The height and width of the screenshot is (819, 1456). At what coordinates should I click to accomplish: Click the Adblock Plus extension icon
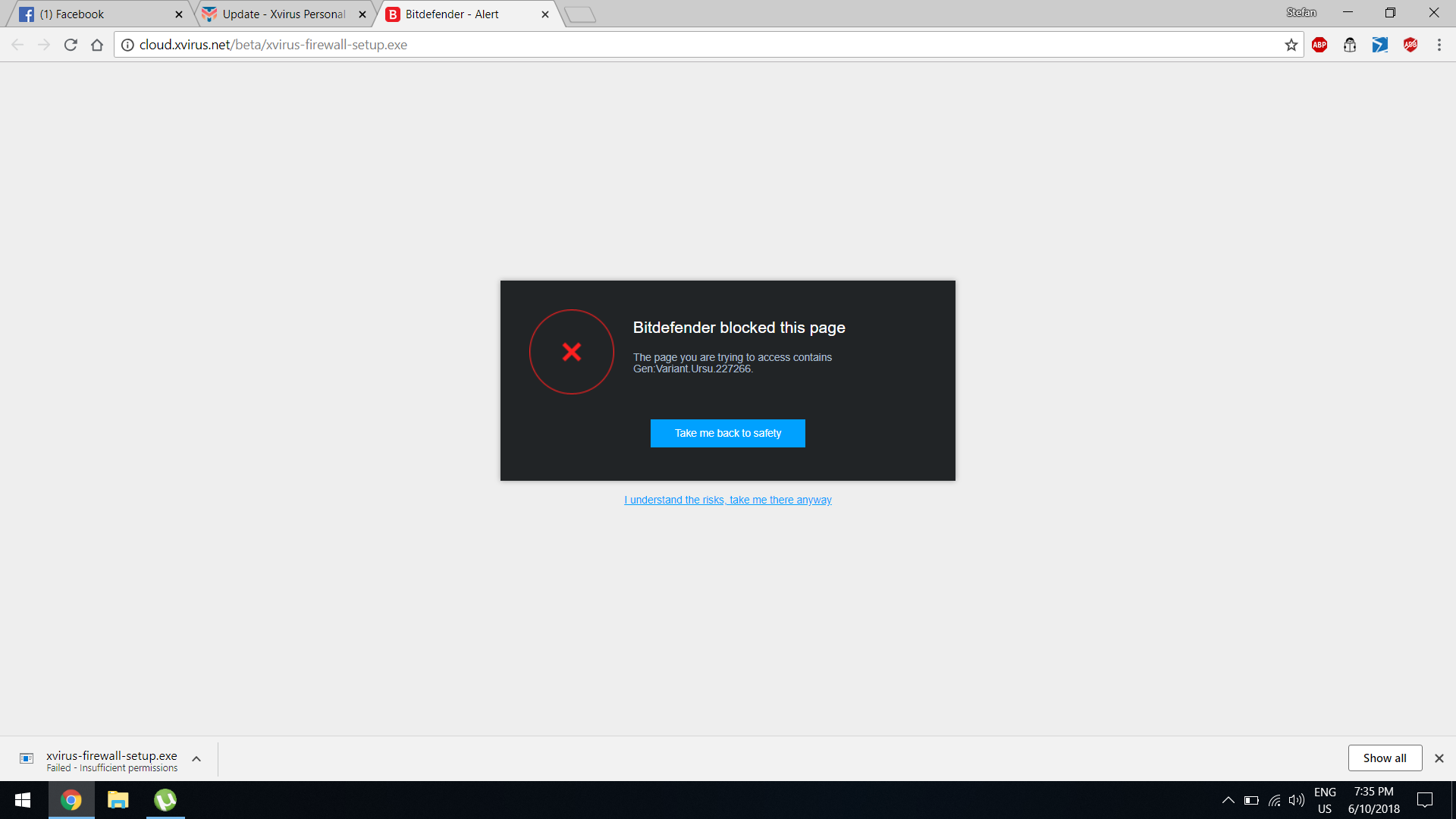tap(1319, 45)
